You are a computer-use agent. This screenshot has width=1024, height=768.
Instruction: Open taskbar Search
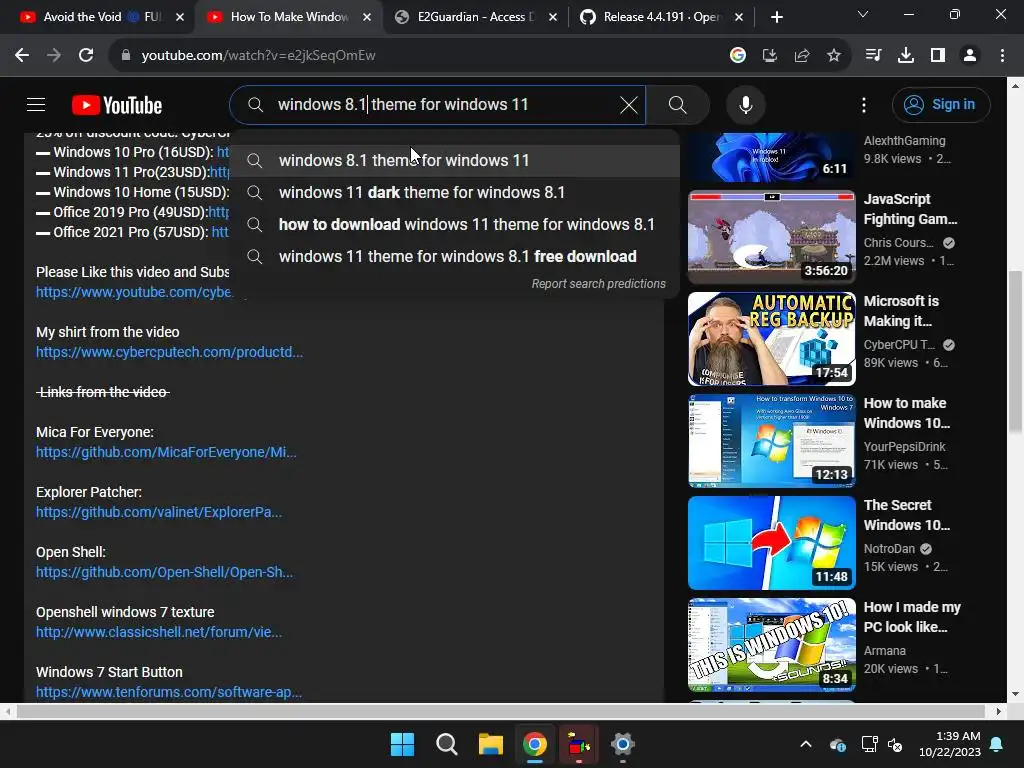pyautogui.click(x=447, y=744)
